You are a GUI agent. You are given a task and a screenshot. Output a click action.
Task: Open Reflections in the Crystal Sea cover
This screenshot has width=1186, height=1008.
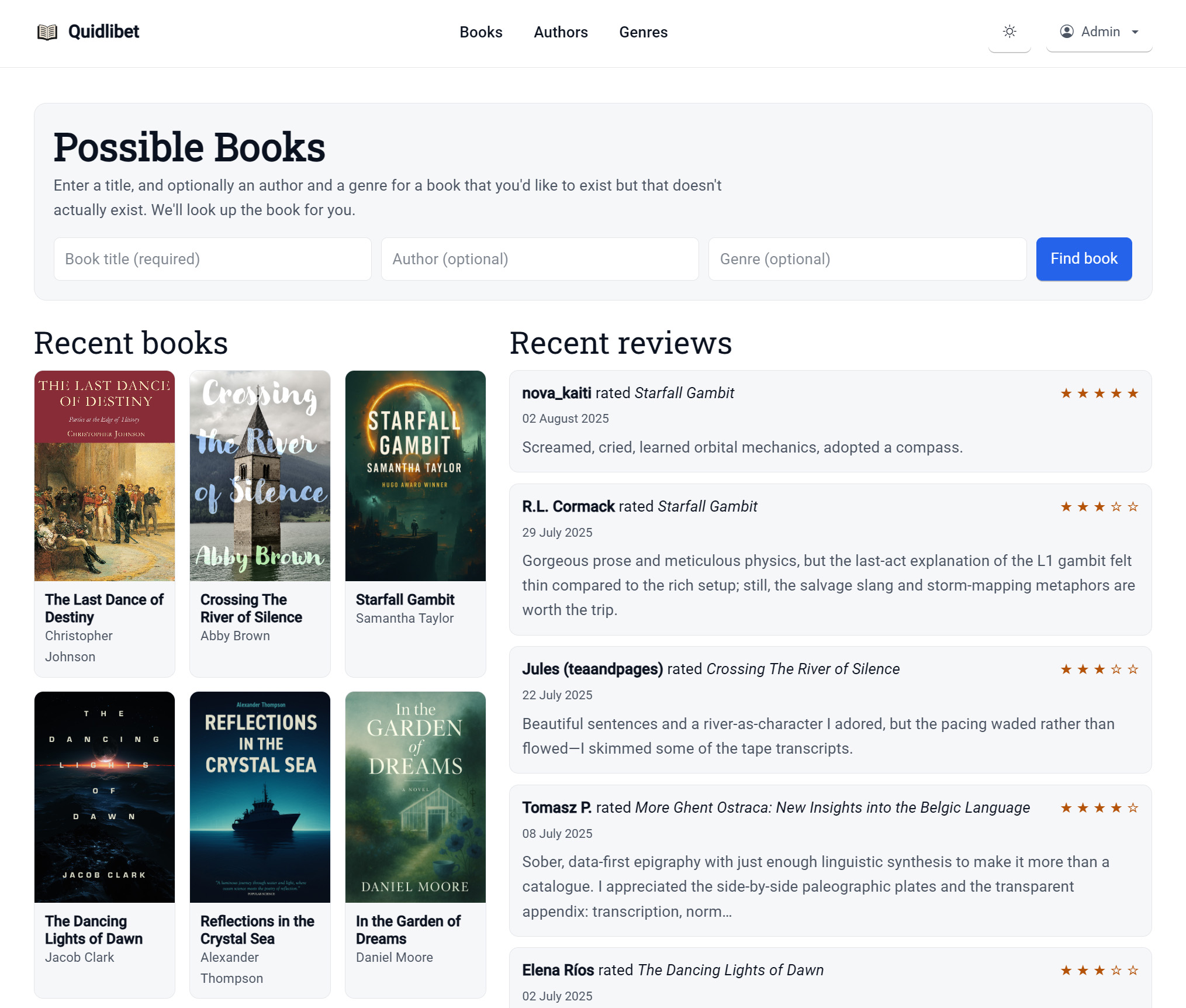[x=260, y=797]
